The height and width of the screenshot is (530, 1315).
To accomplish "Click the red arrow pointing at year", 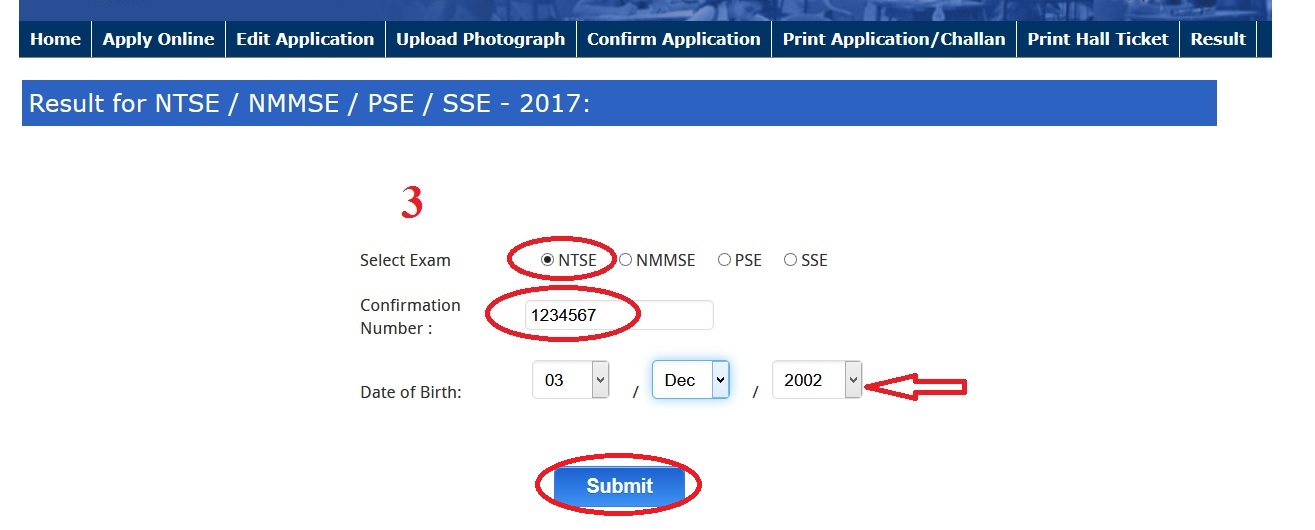I will [915, 387].
